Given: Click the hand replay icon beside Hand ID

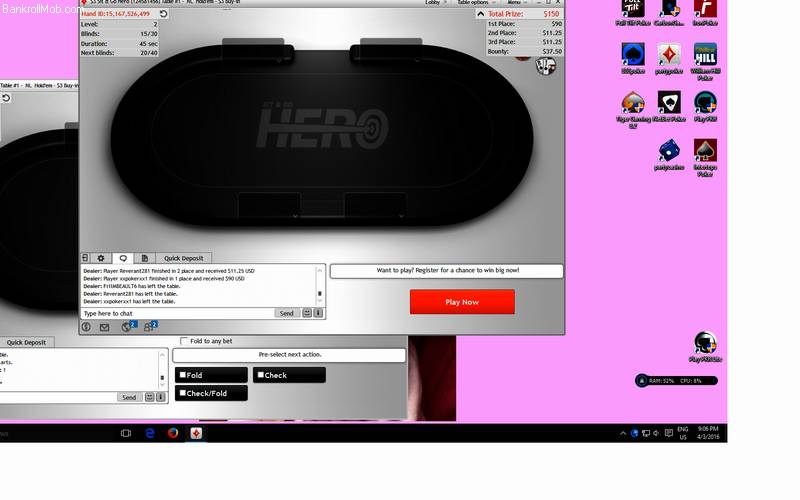Looking at the screenshot, I should (x=163, y=14).
